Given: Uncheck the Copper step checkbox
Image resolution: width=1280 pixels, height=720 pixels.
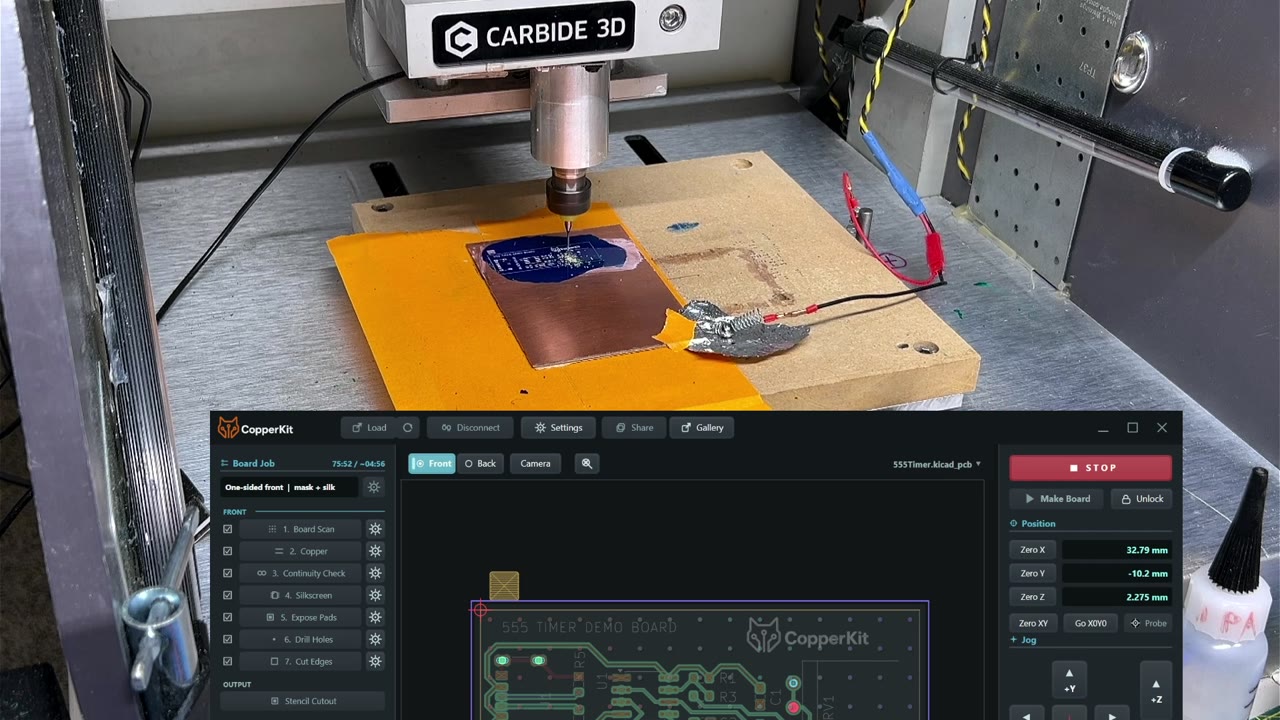Looking at the screenshot, I should click(228, 551).
